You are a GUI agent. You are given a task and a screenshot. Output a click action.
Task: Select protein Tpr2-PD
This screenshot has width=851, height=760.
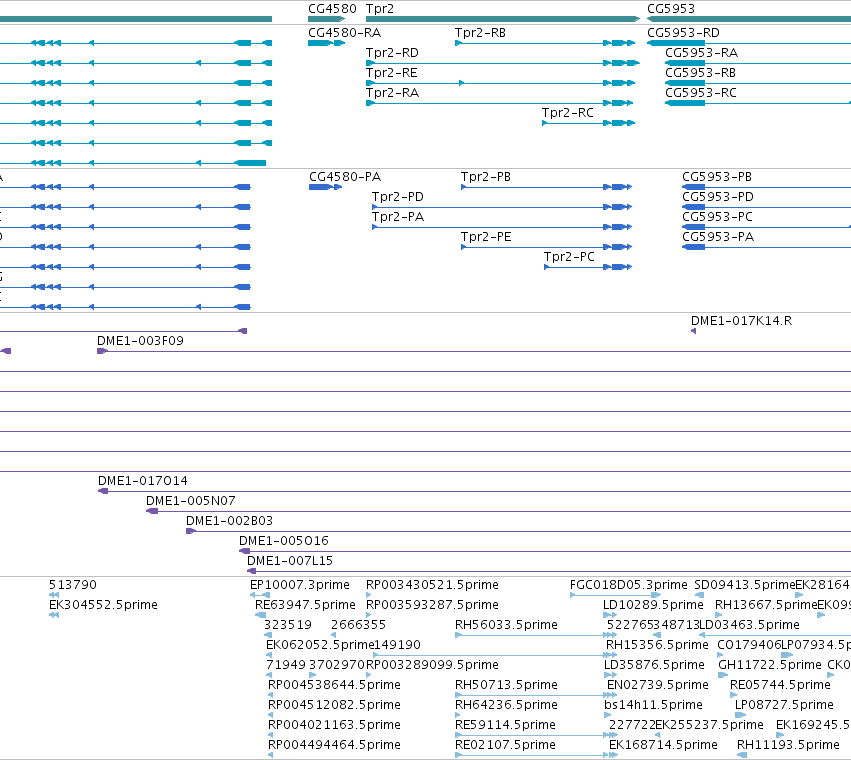[398, 197]
